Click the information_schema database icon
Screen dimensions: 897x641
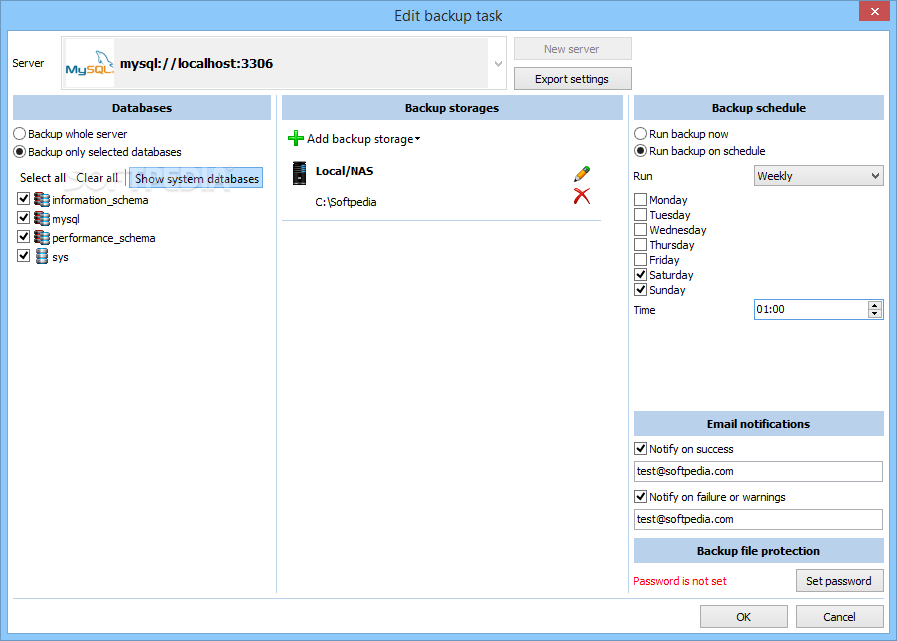(x=41, y=199)
